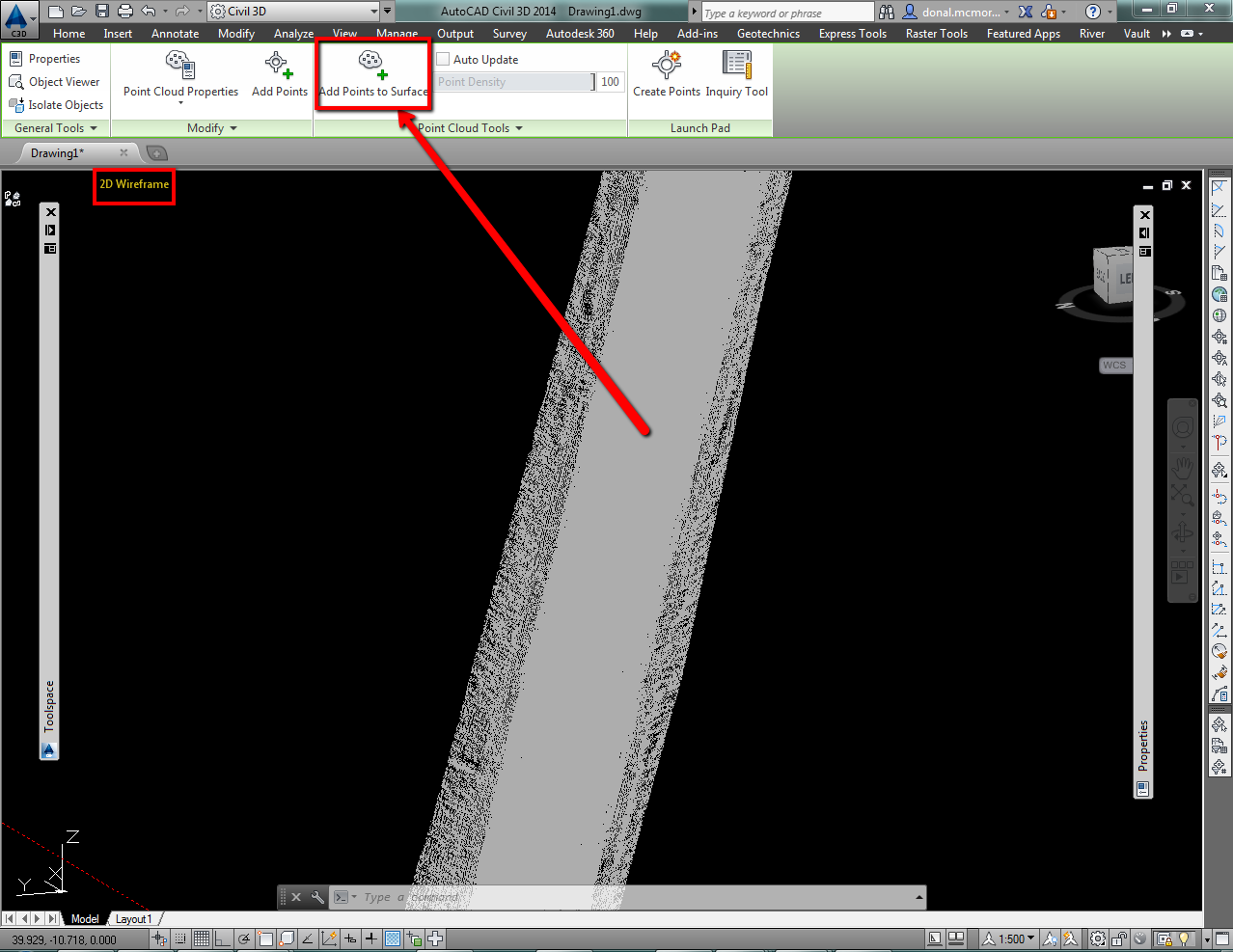The height and width of the screenshot is (952, 1233).
Task: Toggle Grid Display in the status bar
Action: click(x=202, y=938)
